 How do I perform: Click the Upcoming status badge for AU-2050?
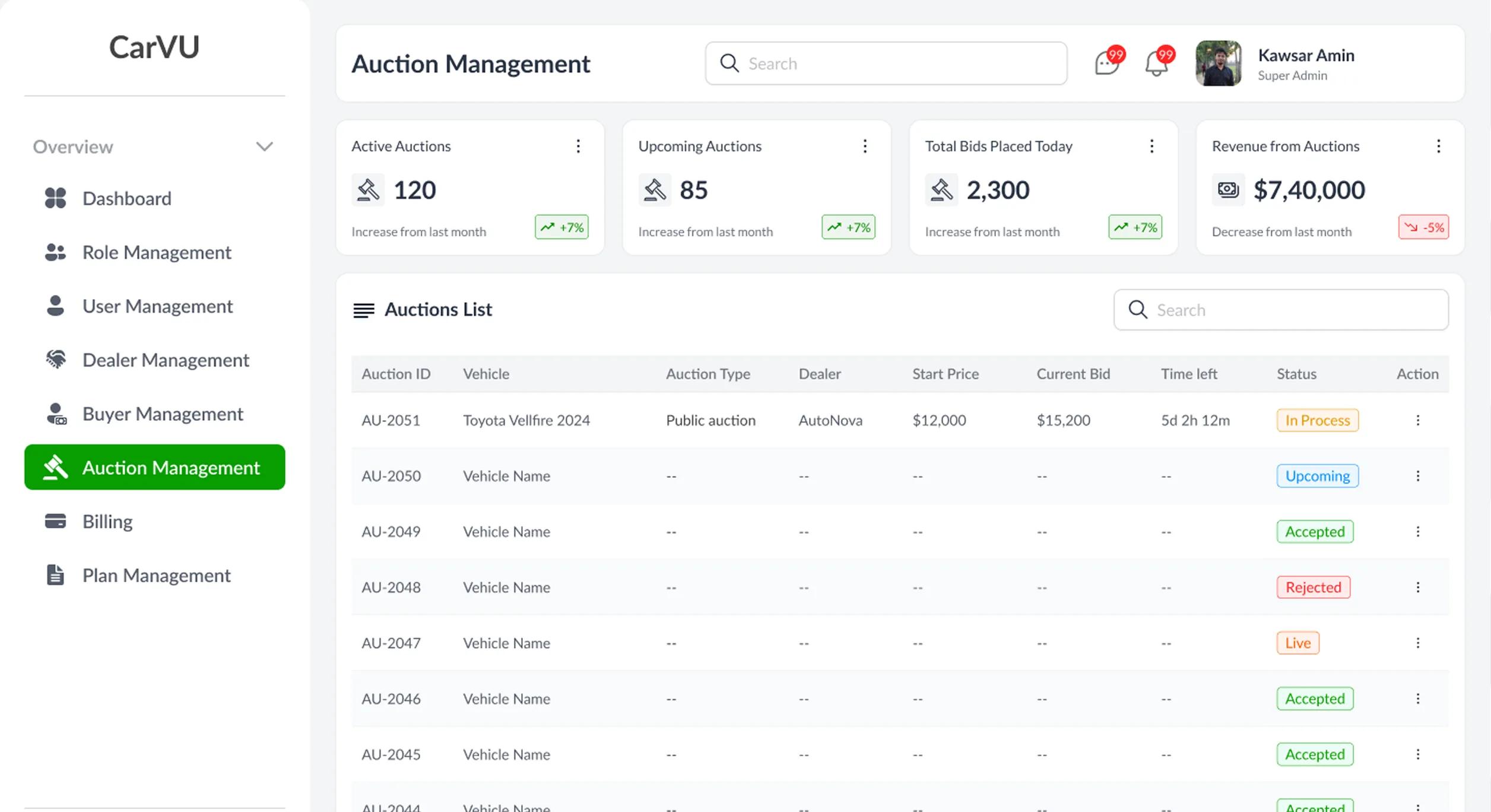click(1318, 476)
